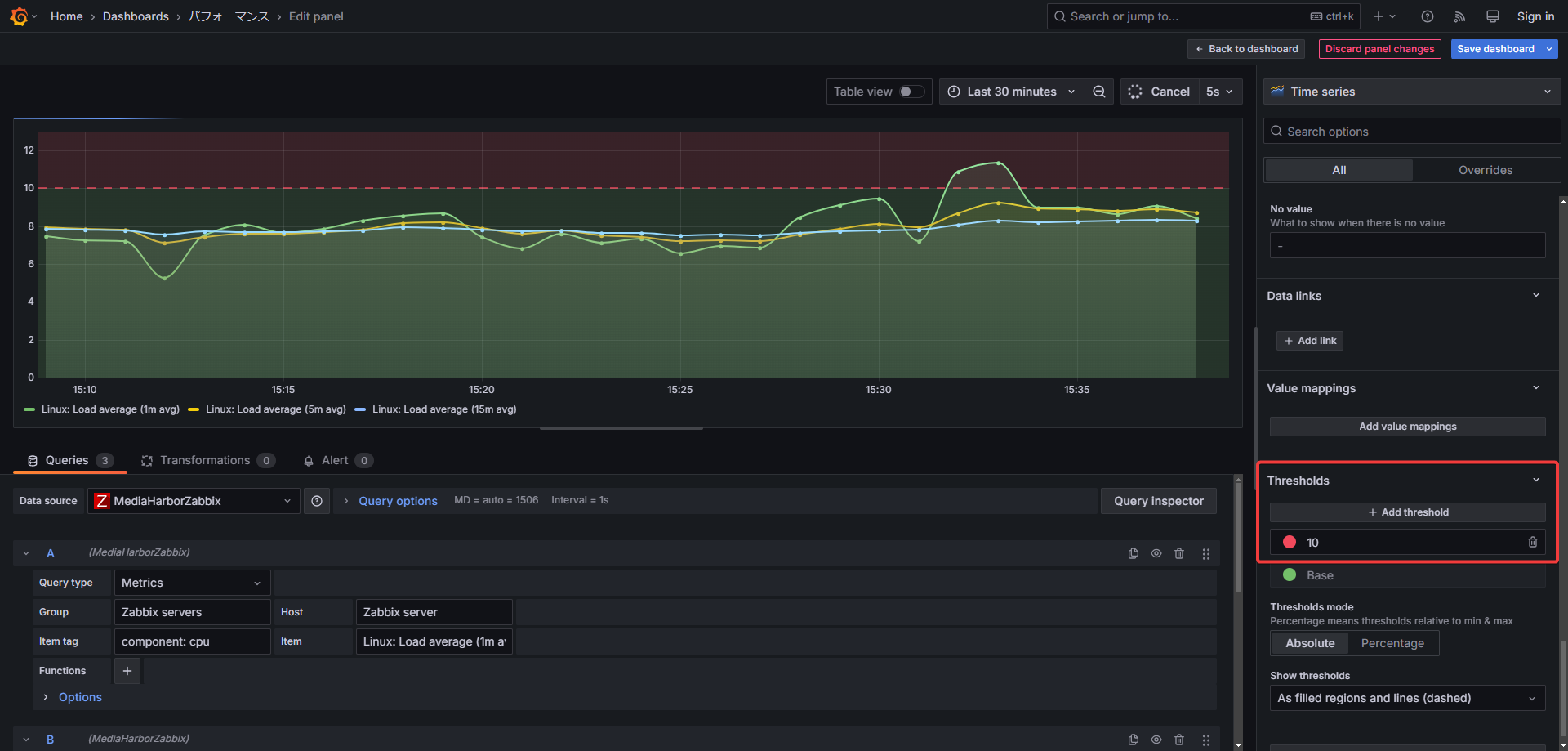
Task: Duplicate query B with copy icon
Action: coord(1134,740)
